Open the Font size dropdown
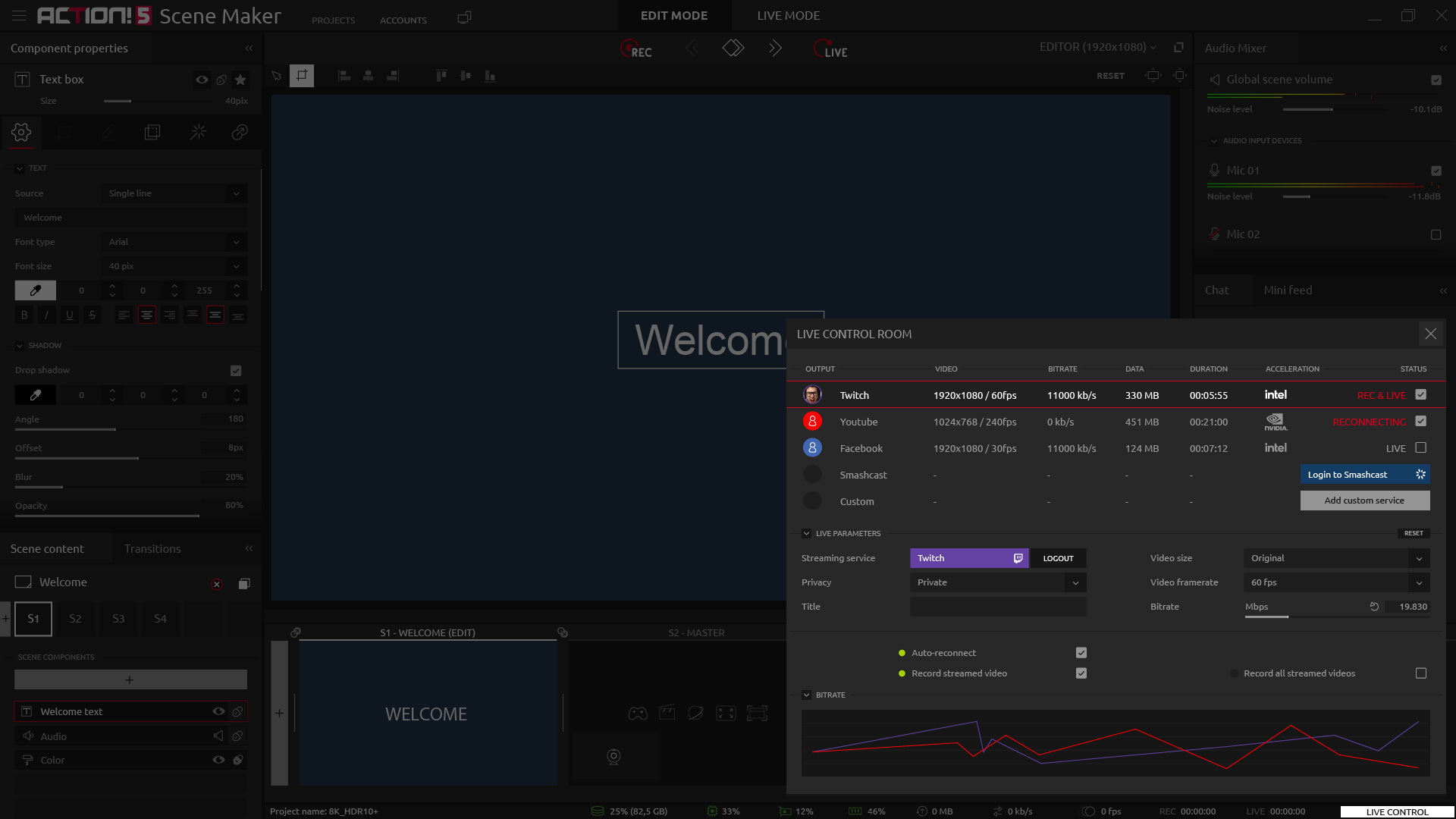The image size is (1456, 819). (x=174, y=266)
